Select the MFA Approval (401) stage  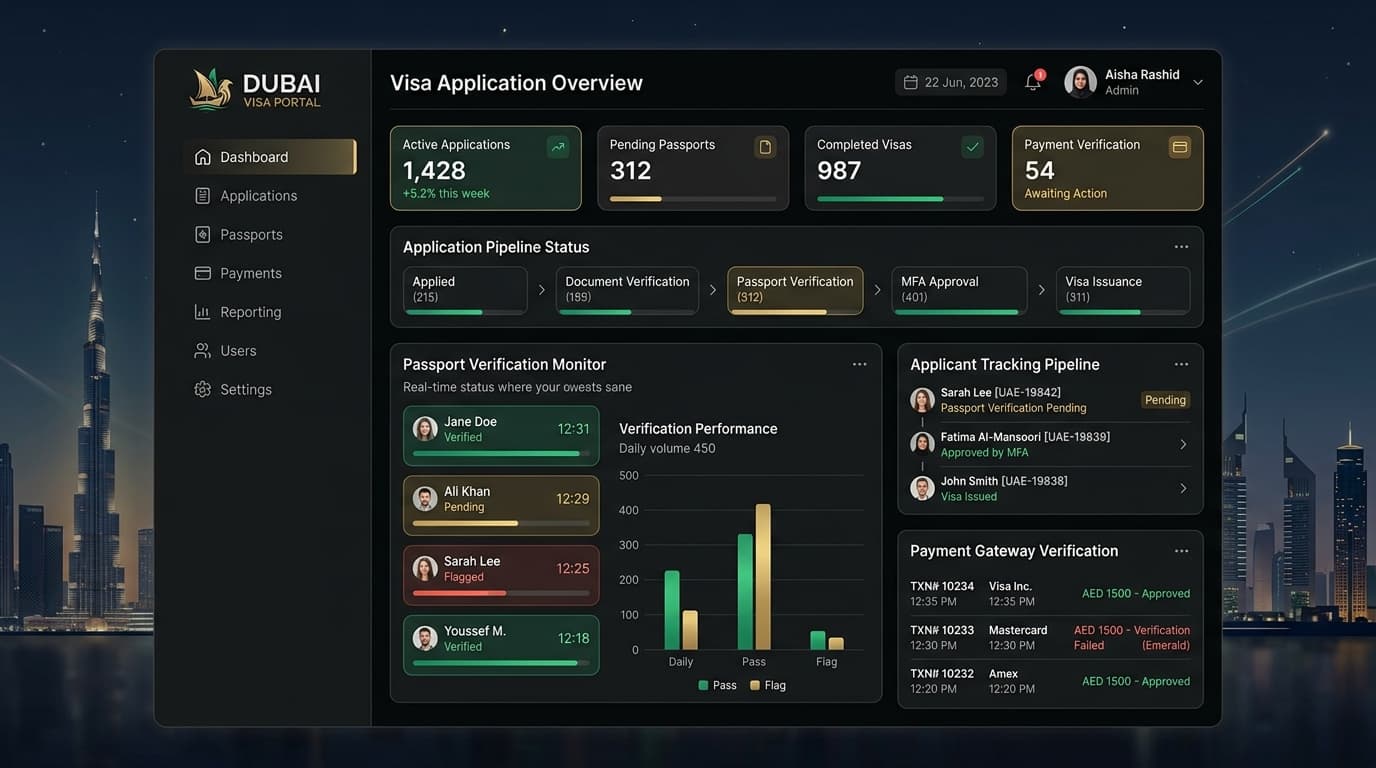tap(959, 290)
